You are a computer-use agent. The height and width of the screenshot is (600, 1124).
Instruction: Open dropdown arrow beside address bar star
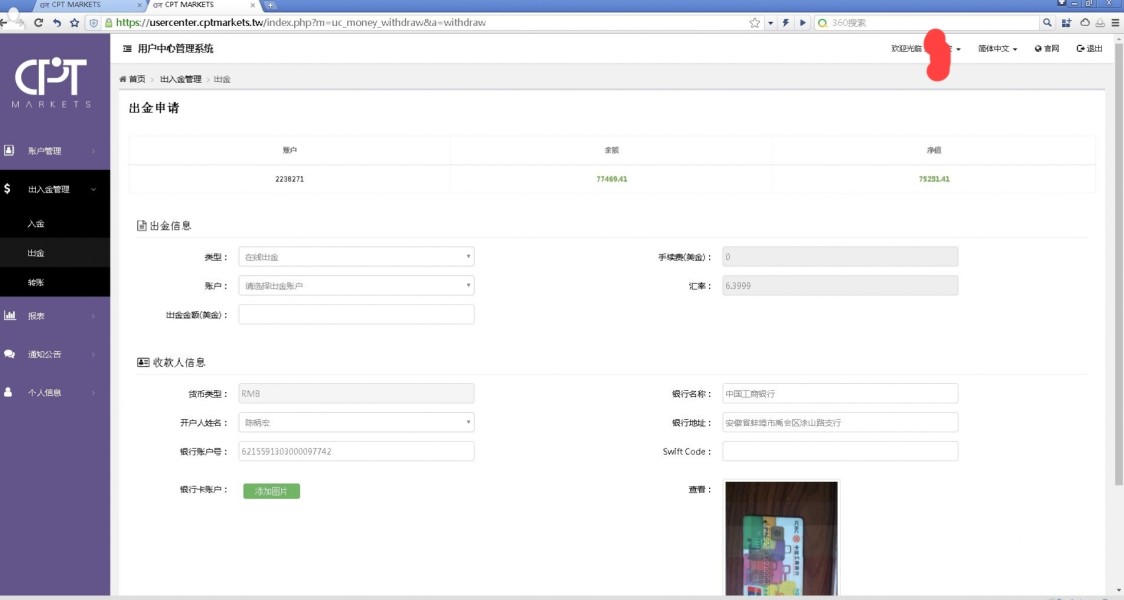771,23
